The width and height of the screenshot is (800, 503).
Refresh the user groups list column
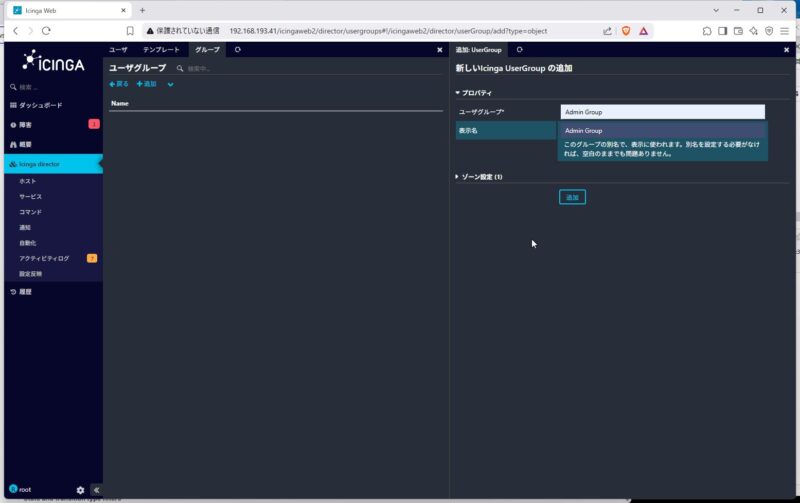237,49
